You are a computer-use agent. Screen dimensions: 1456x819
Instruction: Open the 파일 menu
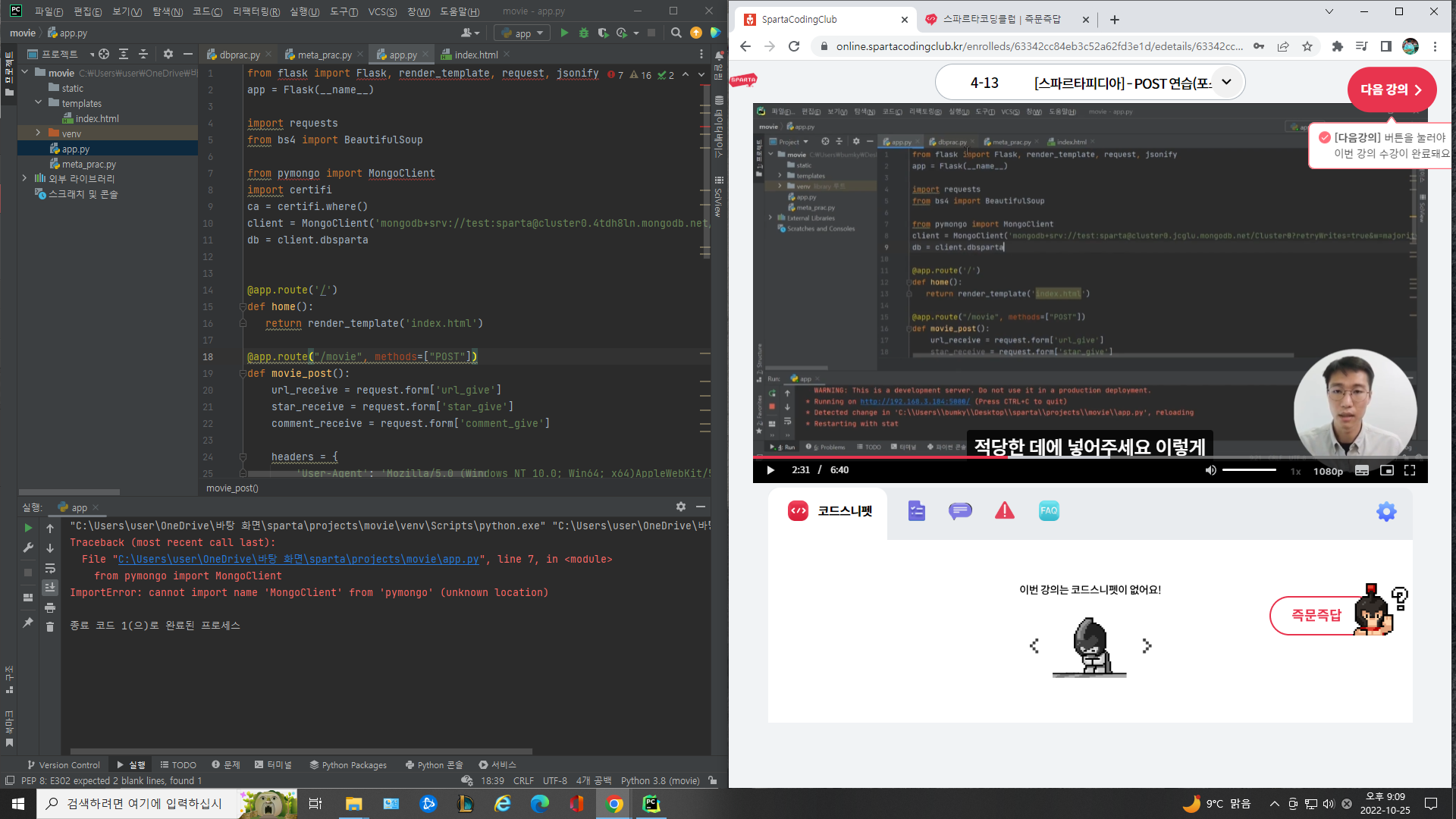tap(49, 11)
